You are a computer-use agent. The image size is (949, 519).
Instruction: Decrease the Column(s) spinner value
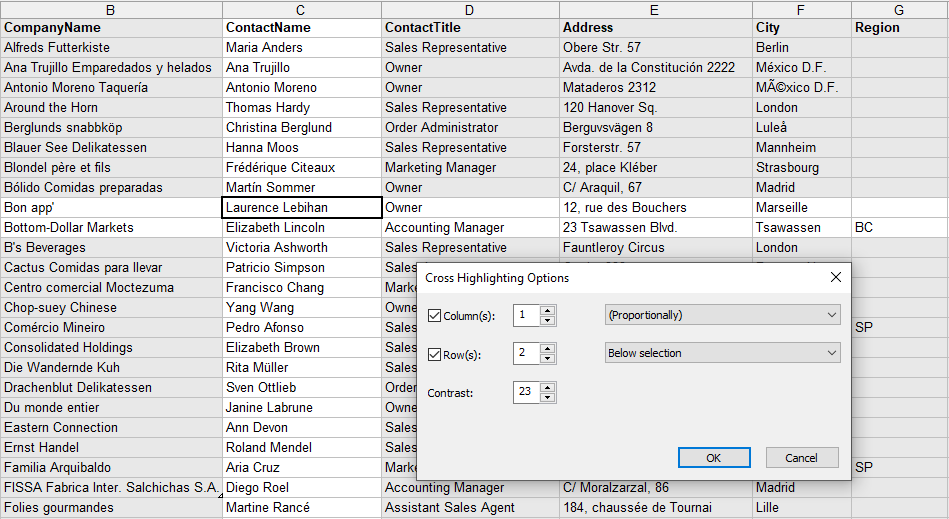point(548,321)
